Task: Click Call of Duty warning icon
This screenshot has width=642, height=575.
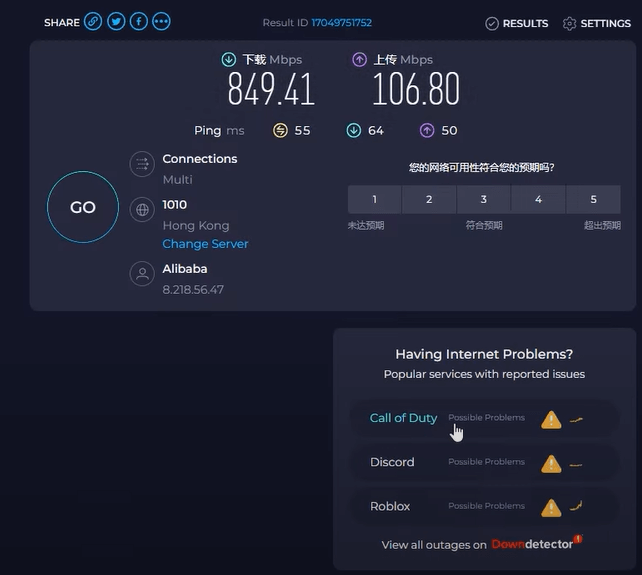Action: click(551, 420)
